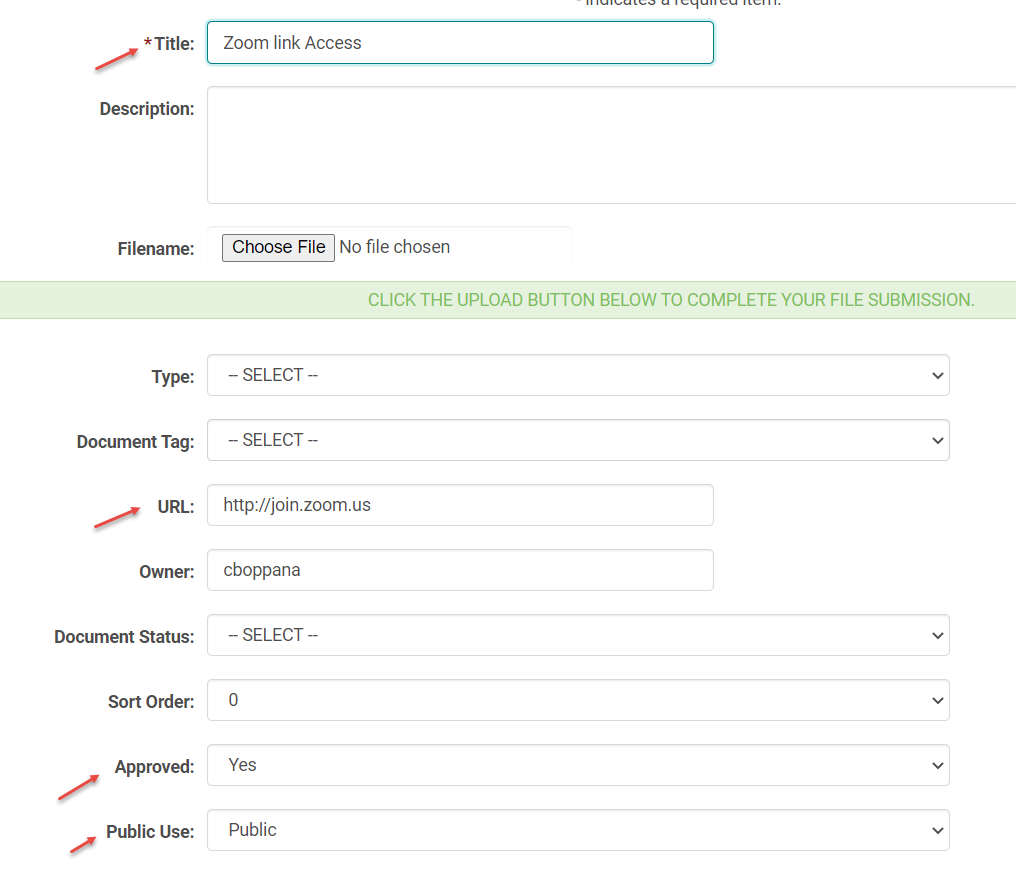
Task: Open the Type dropdown
Action: [578, 375]
